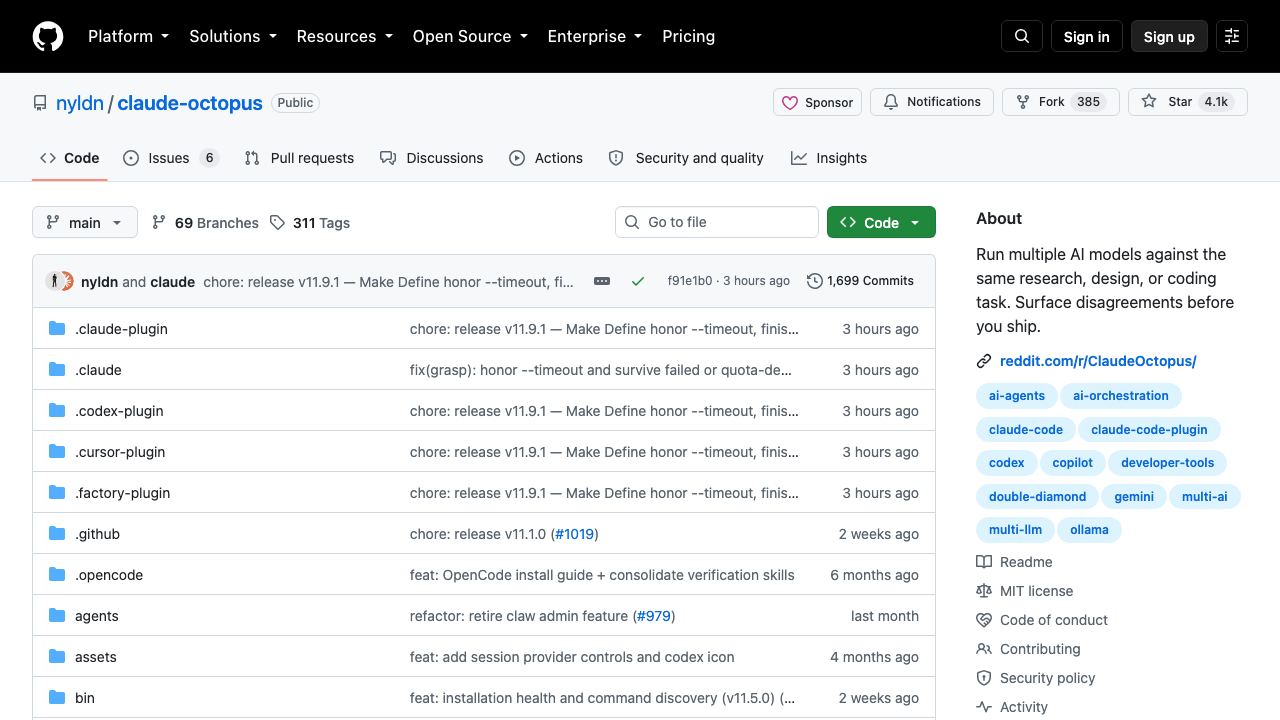Open the nyldn commit author name link
The image size is (1280, 720).
(99, 282)
